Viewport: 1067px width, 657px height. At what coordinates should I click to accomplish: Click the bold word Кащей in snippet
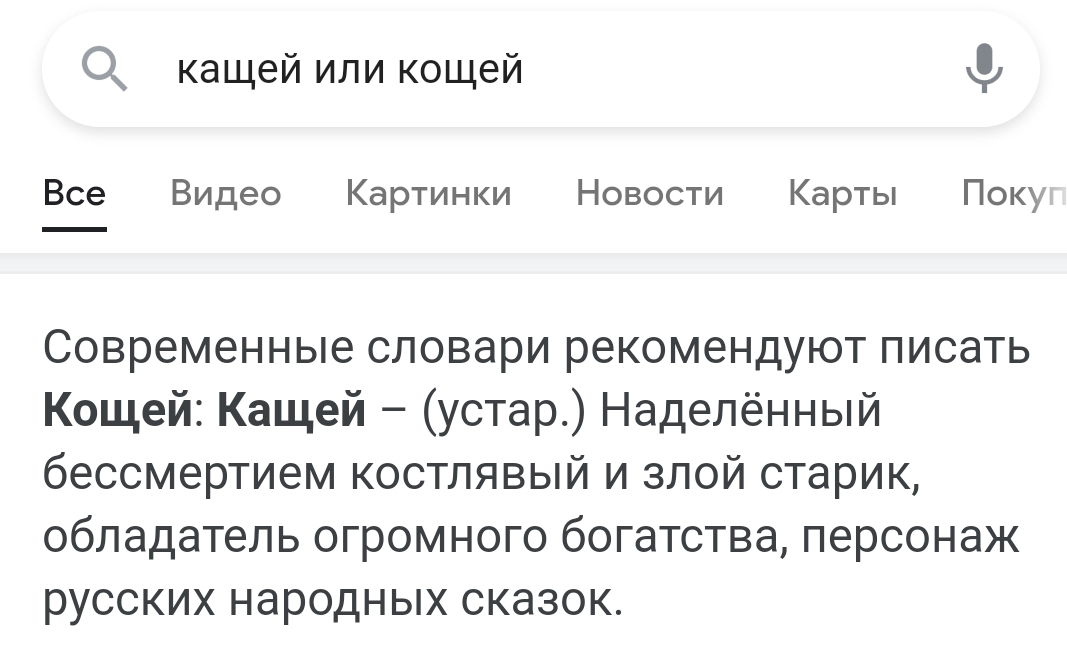click(292, 410)
